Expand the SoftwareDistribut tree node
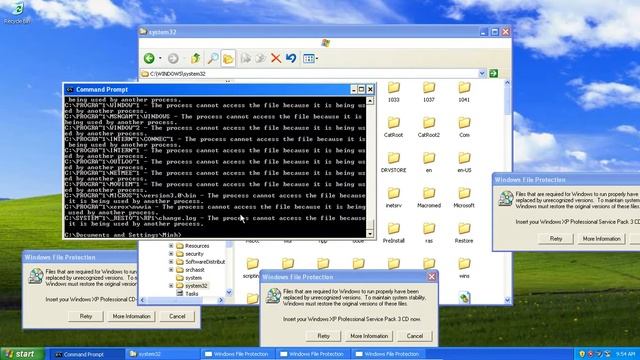Image resolution: width=640 pixels, height=360 pixels. click(x=171, y=262)
